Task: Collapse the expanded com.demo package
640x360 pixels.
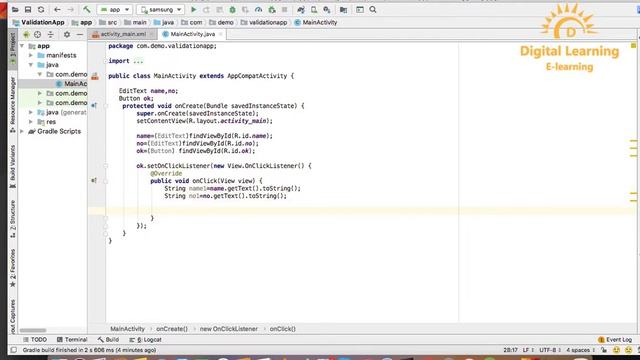Action: click(40, 74)
